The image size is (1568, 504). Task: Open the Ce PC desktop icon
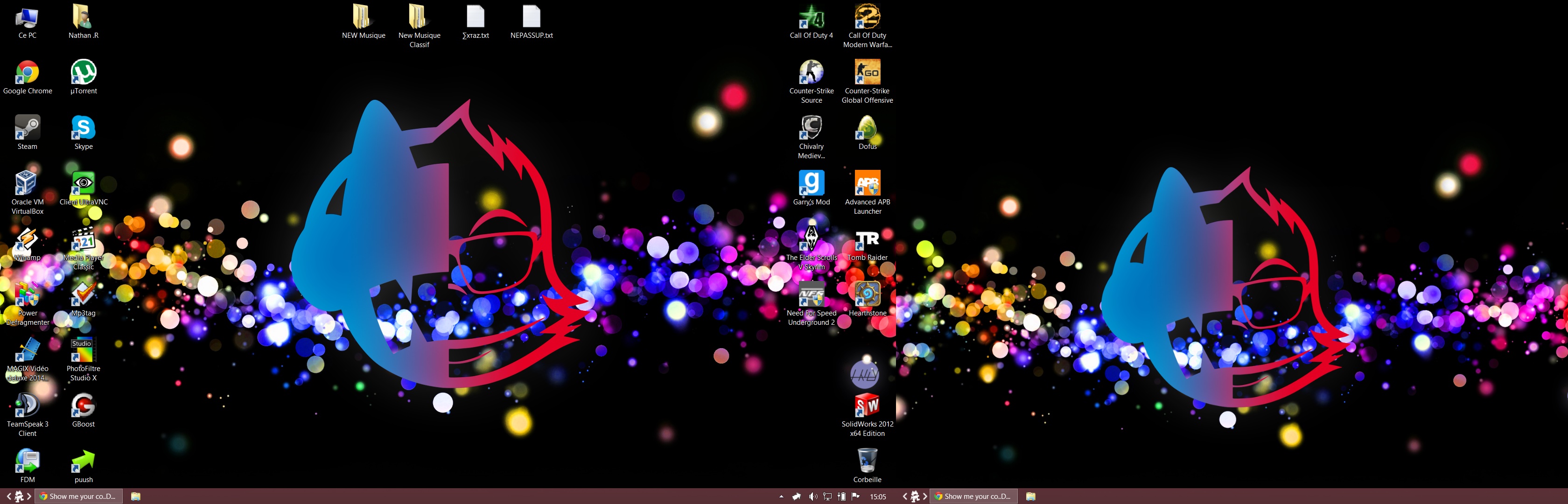click(x=28, y=22)
